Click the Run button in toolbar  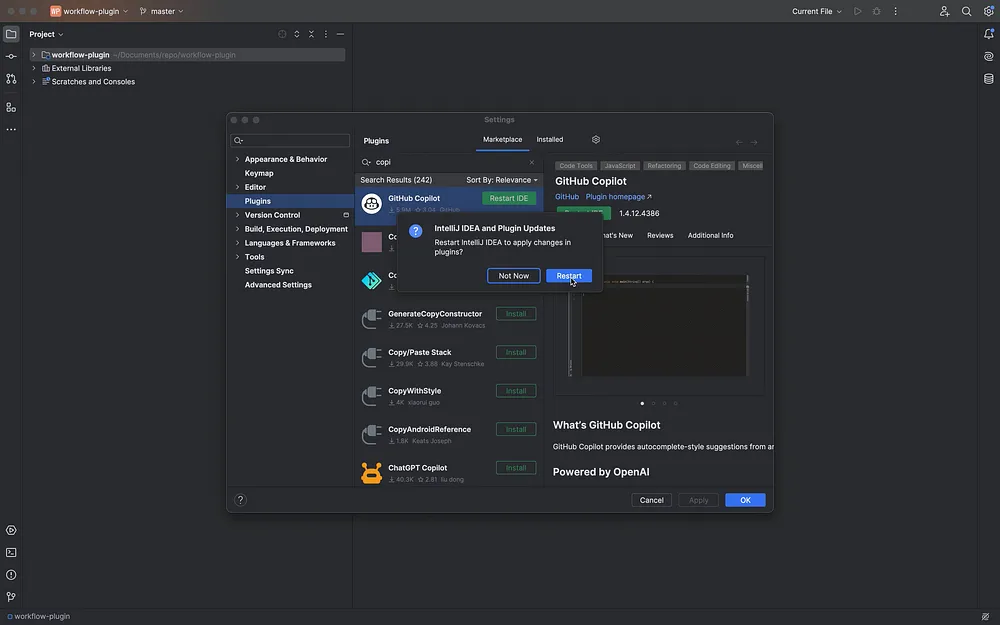pyautogui.click(x=858, y=11)
